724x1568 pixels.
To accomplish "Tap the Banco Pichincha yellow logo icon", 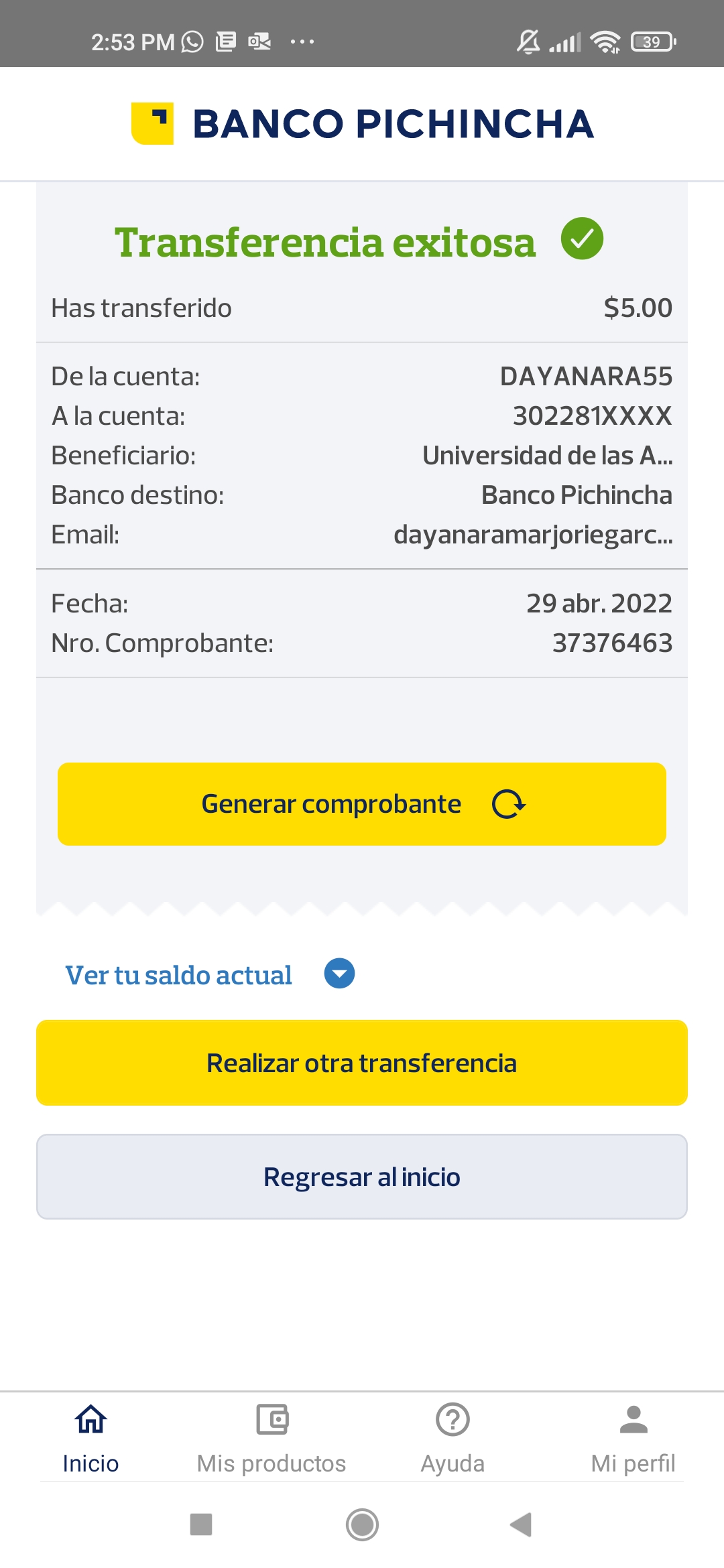I will [x=152, y=123].
